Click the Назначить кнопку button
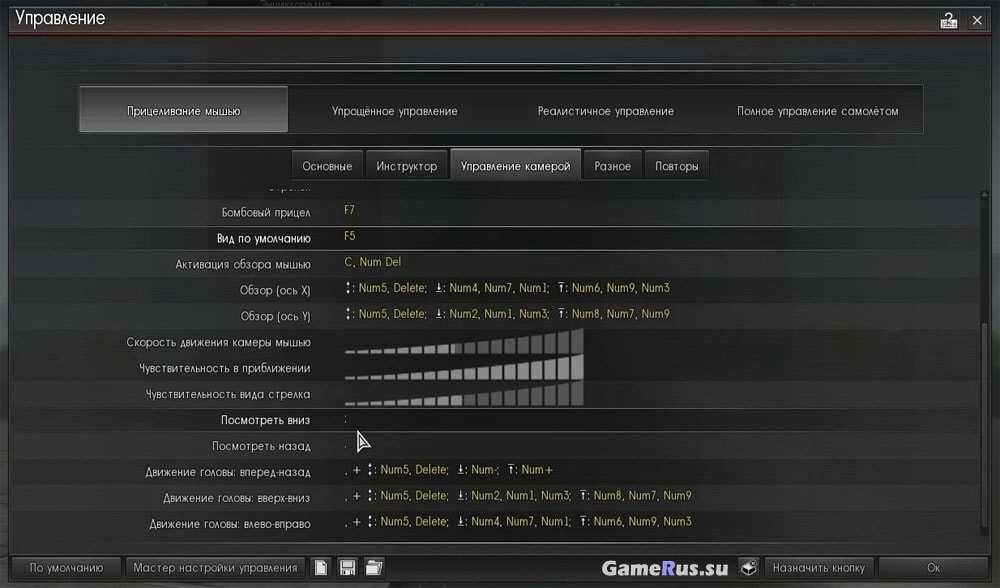The height and width of the screenshot is (588, 1000). click(820, 568)
